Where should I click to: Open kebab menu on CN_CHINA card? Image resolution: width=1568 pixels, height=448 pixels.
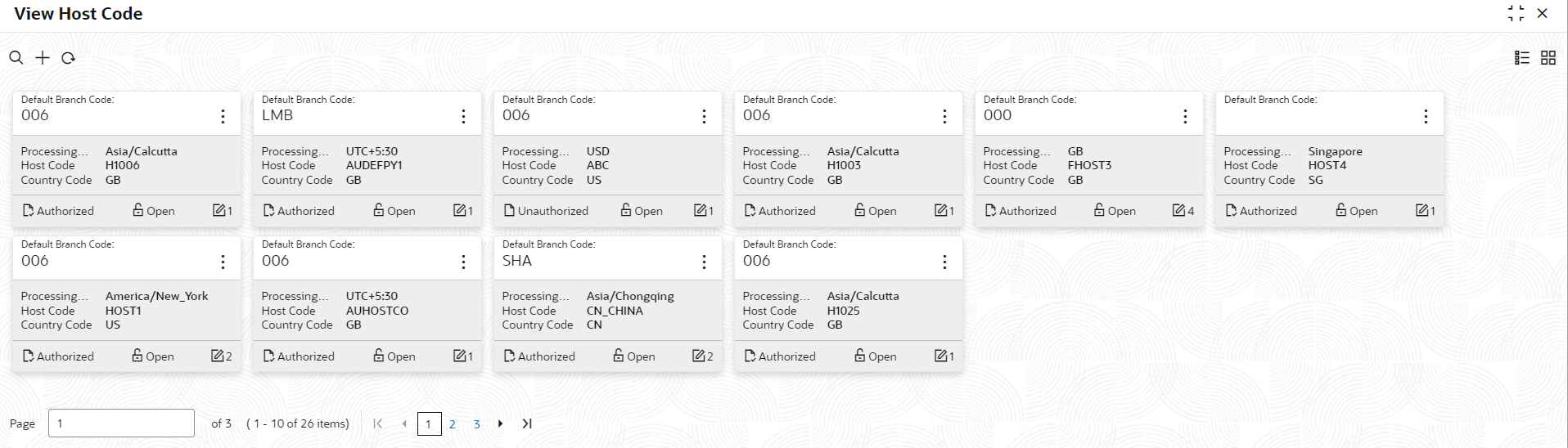704,262
